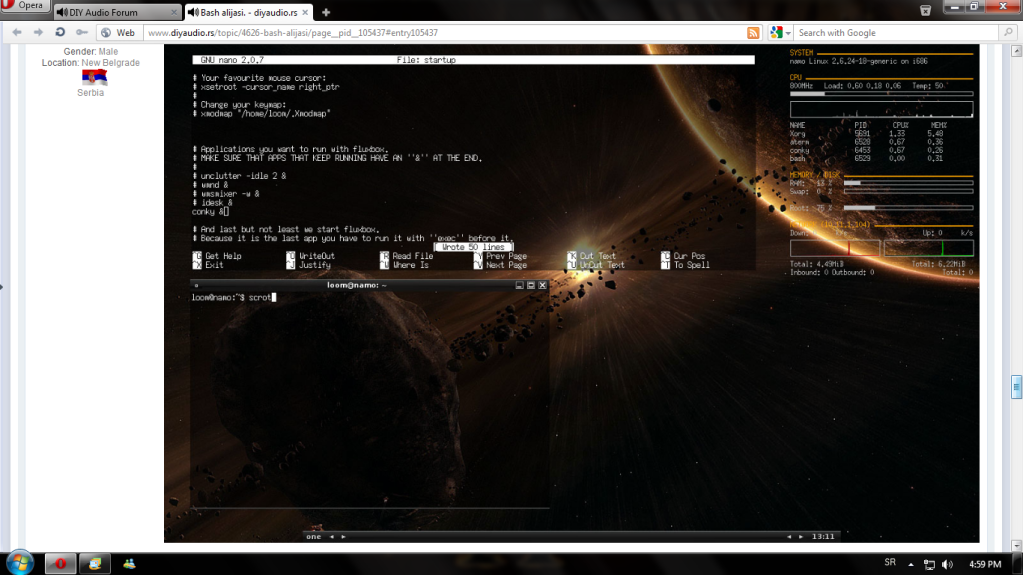The width and height of the screenshot is (1023, 575).
Task: Click the browser Back arrow
Action: pos(16,32)
